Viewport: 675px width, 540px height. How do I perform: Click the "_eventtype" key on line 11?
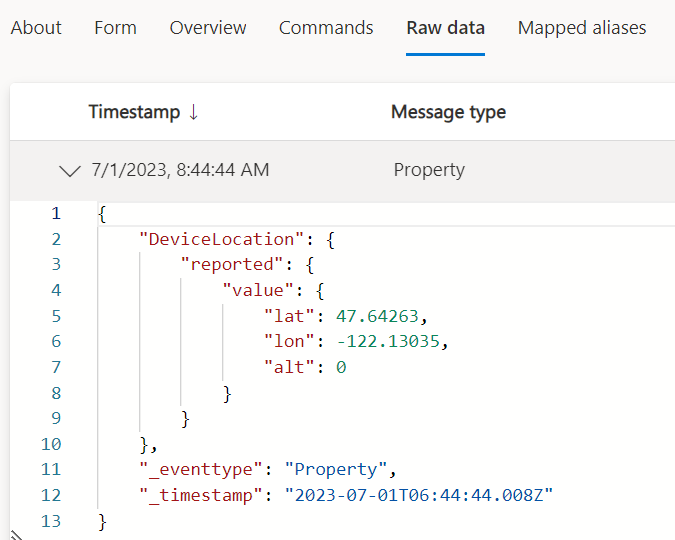201,469
